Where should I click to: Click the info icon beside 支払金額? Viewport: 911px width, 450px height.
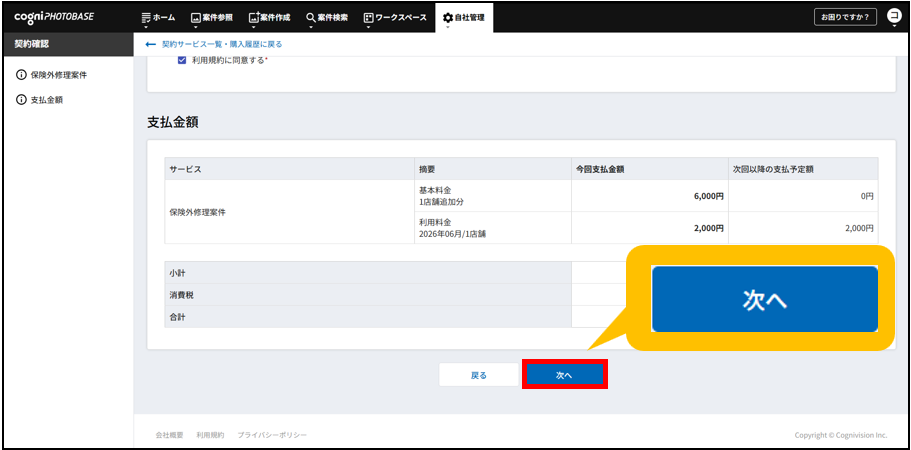(x=21, y=100)
